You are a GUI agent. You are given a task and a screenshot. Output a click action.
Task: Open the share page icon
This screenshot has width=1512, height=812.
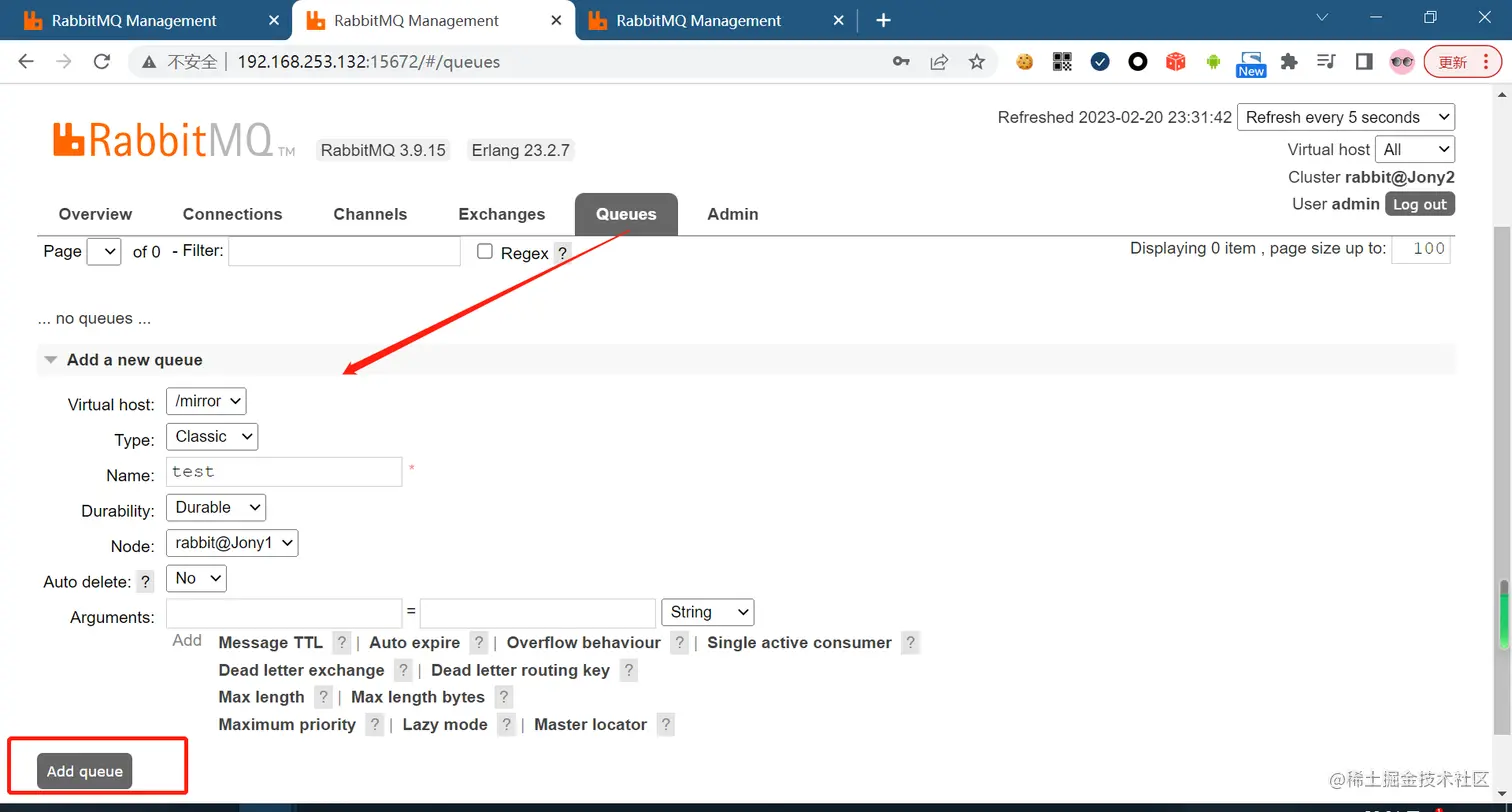[939, 62]
